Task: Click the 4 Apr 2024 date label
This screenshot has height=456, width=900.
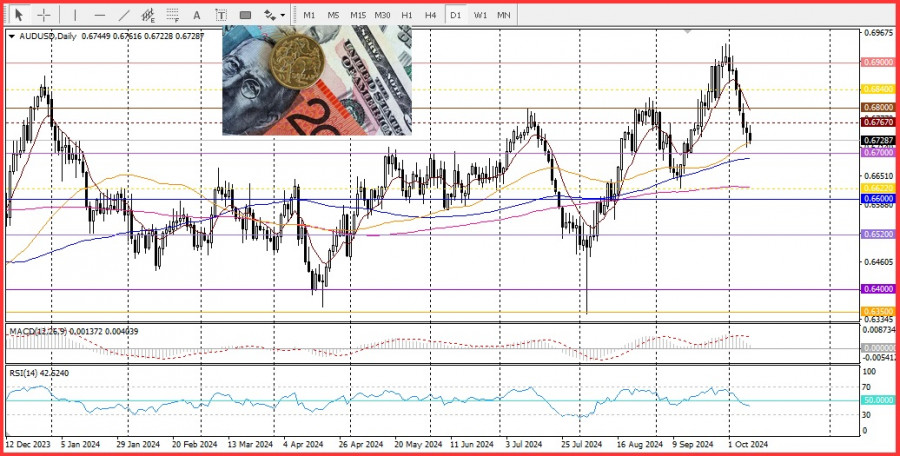Action: [304, 445]
